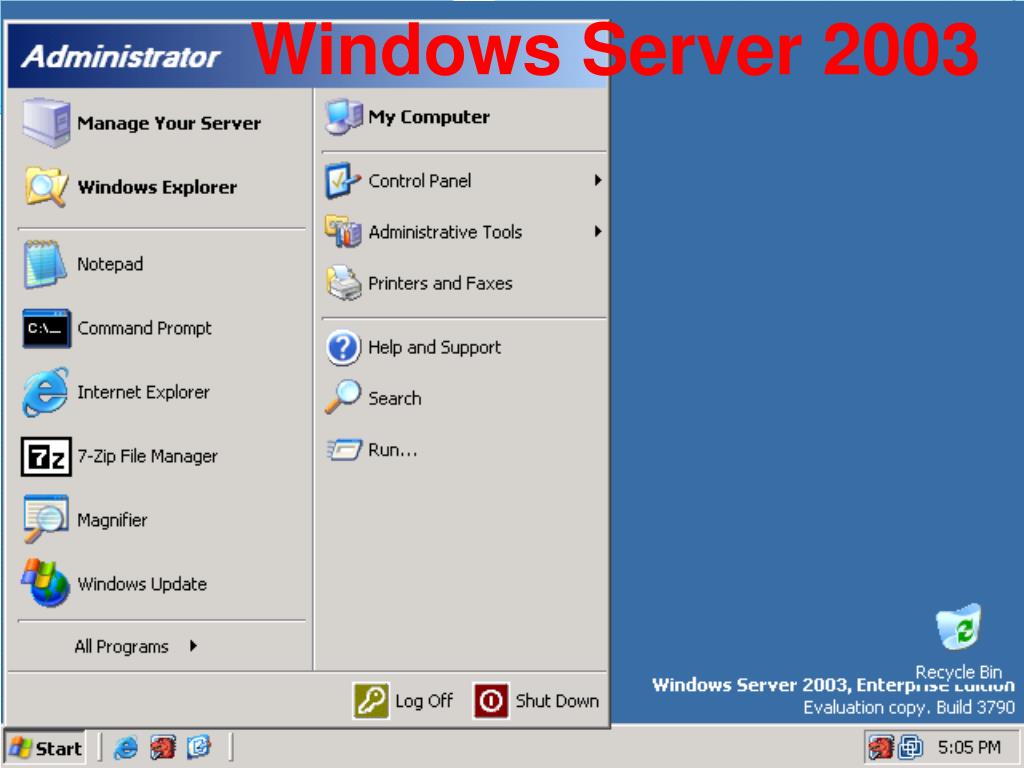Image resolution: width=1024 pixels, height=768 pixels.
Task: Open the Windows Update globe icon
Action: [x=46, y=583]
